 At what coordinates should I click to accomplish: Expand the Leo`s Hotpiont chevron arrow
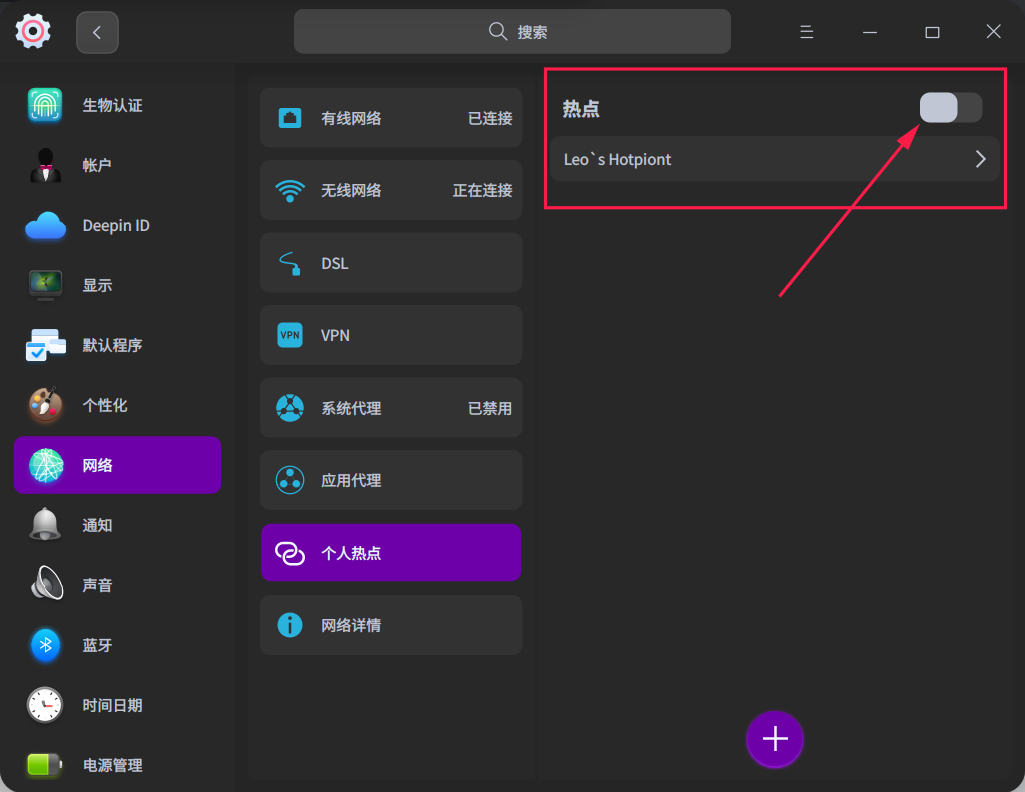980,159
